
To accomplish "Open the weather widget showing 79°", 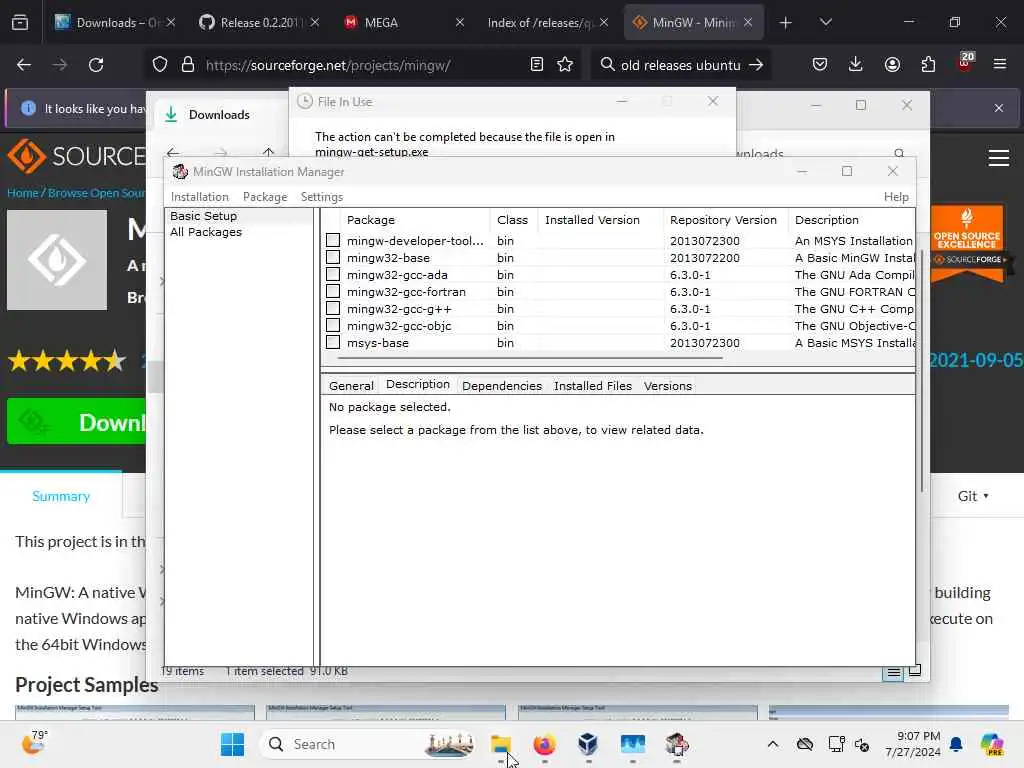I will [x=33, y=743].
